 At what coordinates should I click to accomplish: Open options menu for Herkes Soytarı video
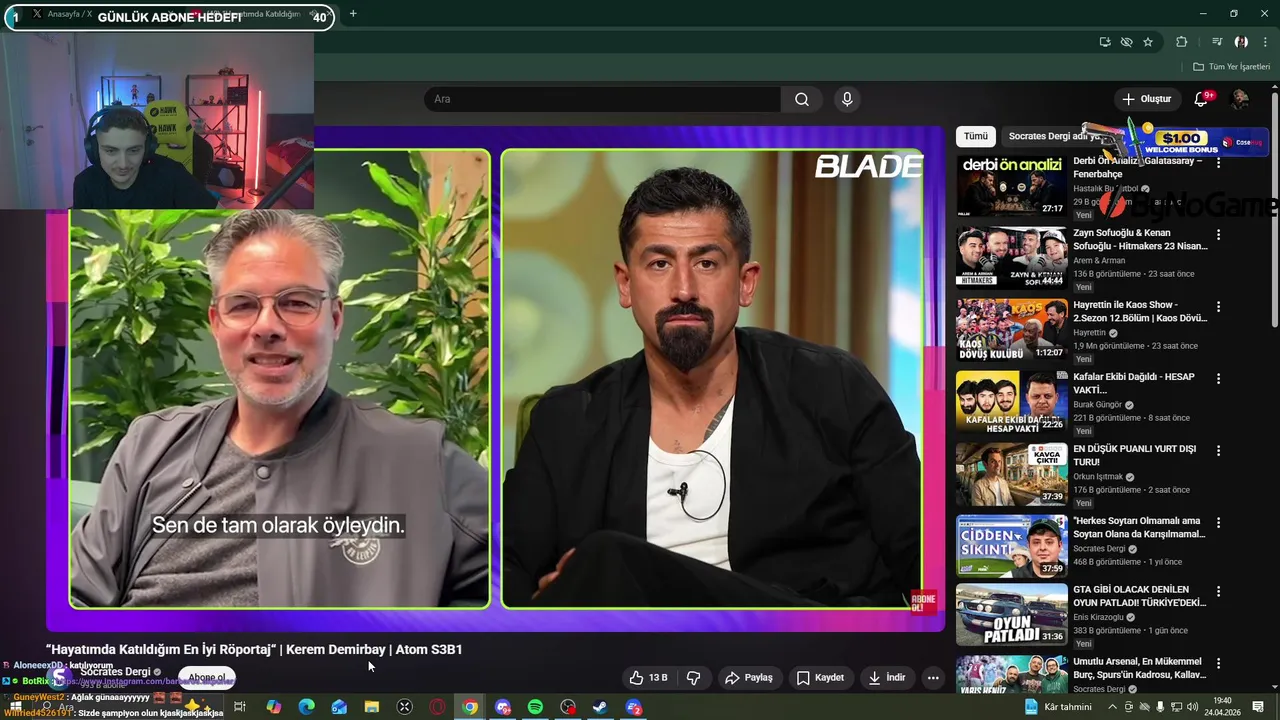pos(1218,523)
